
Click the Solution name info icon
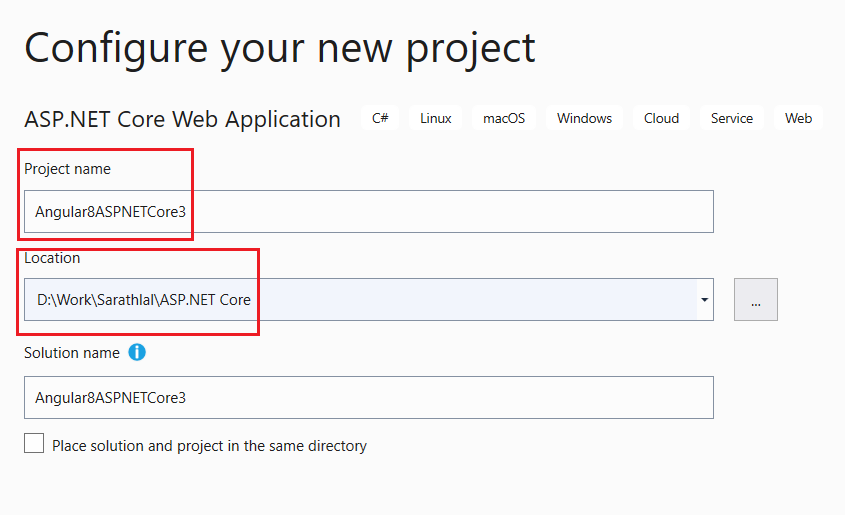(x=137, y=352)
